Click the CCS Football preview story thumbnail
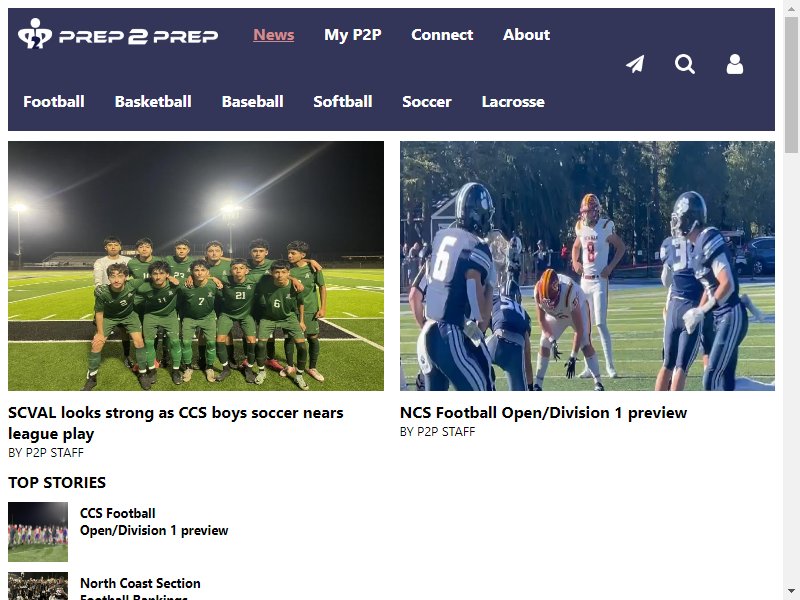800x600 pixels. pos(38,532)
